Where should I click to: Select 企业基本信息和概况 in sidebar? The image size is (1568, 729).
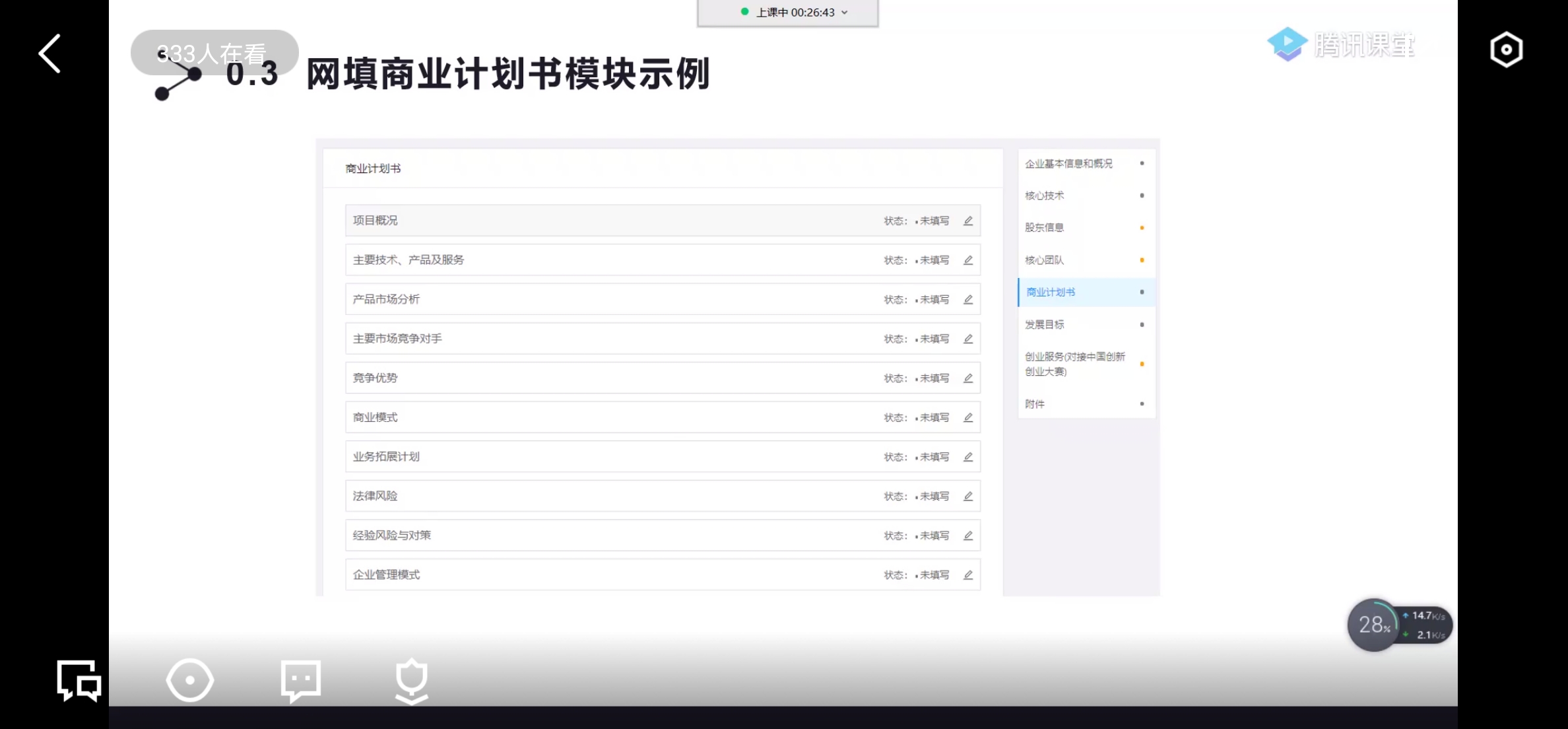pyautogui.click(x=1086, y=163)
